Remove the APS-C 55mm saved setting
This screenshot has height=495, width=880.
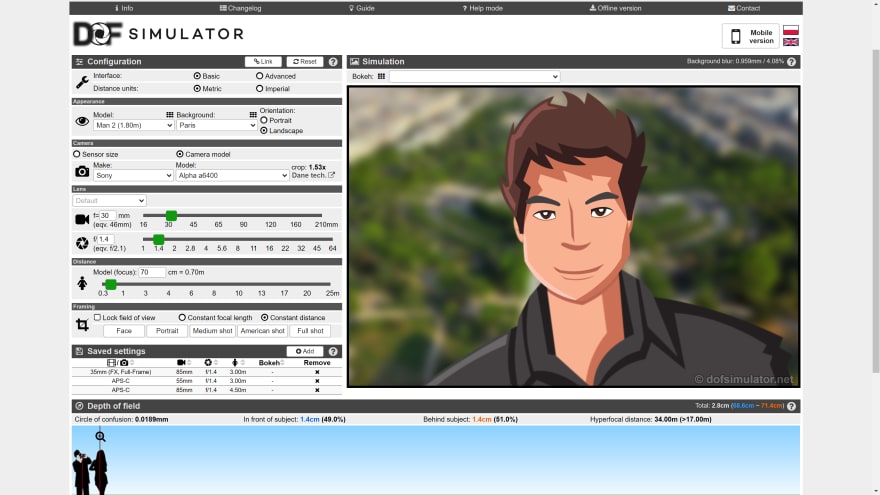tap(317, 381)
